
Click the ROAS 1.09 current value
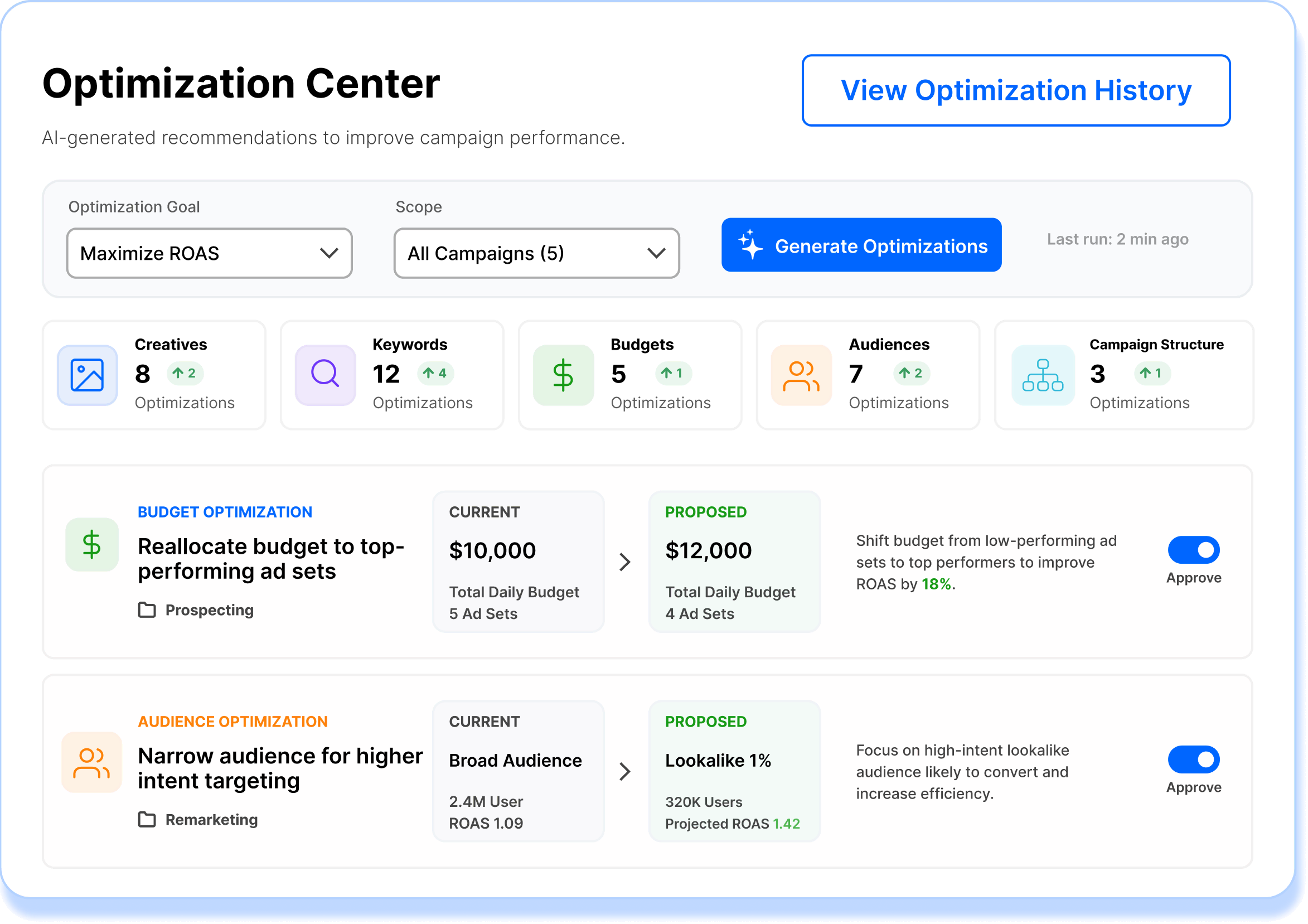[x=486, y=824]
